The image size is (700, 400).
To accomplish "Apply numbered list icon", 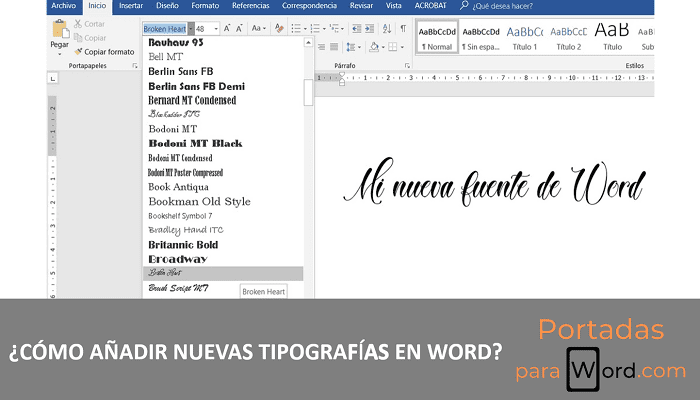I will click(x=315, y=29).
